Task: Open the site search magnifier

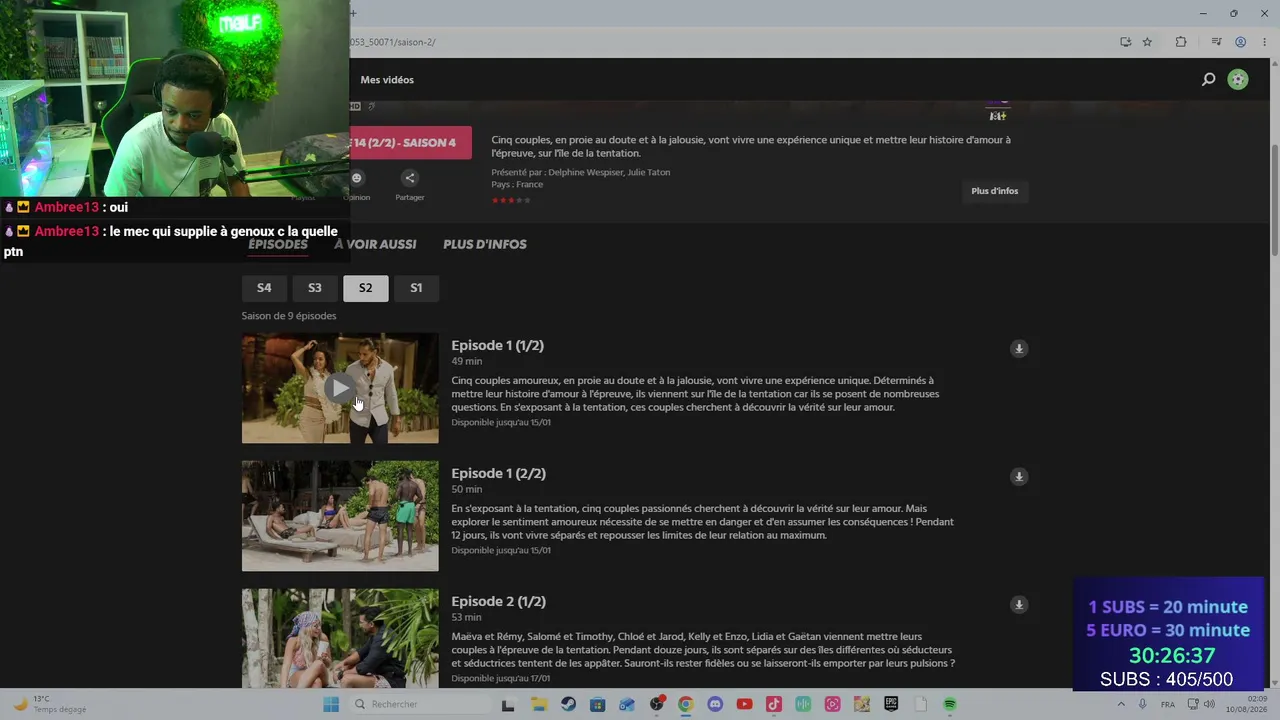Action: point(1208,80)
